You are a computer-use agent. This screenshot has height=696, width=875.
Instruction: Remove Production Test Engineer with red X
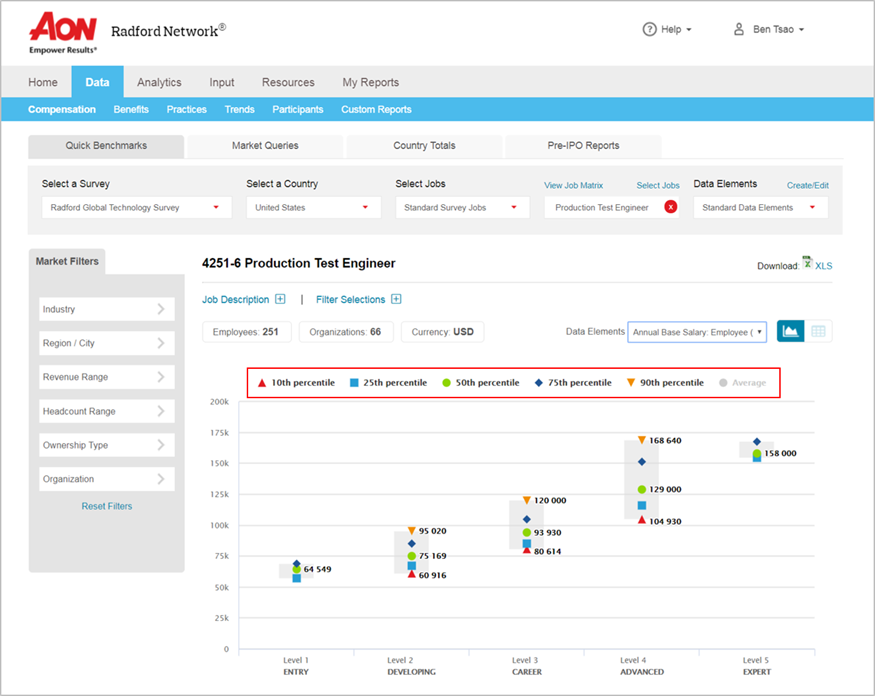pos(670,208)
